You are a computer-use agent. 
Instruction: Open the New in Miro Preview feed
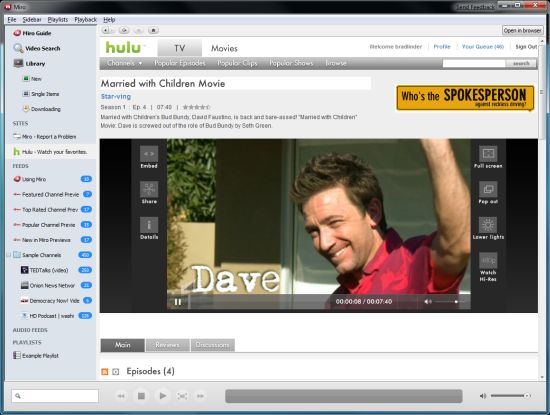point(52,240)
